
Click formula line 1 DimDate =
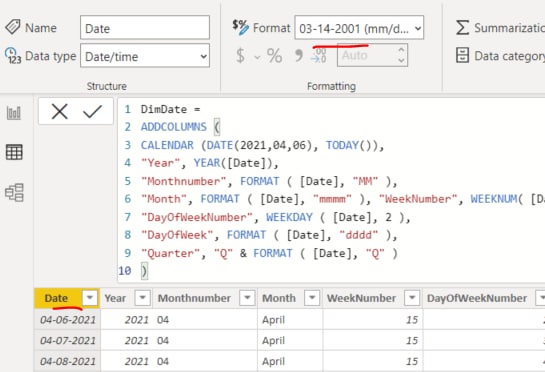pyautogui.click(x=170, y=110)
